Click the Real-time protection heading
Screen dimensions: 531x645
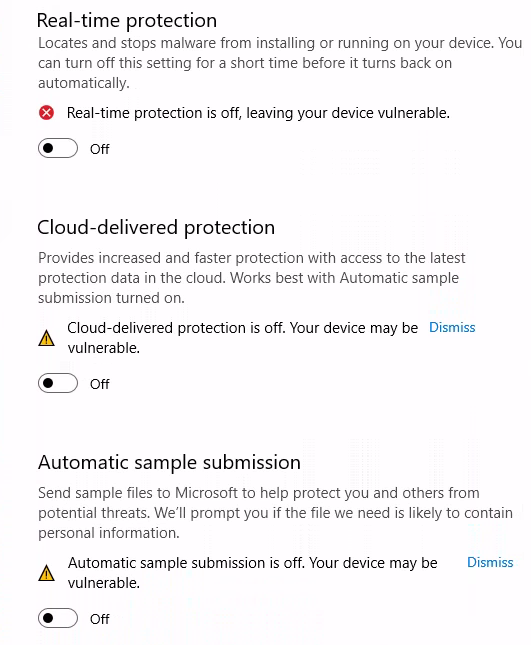(x=127, y=21)
